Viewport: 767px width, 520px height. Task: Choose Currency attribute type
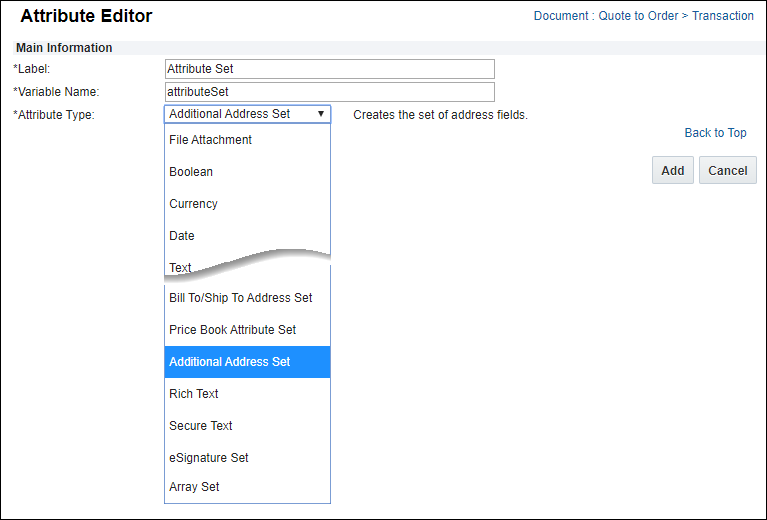pos(248,203)
